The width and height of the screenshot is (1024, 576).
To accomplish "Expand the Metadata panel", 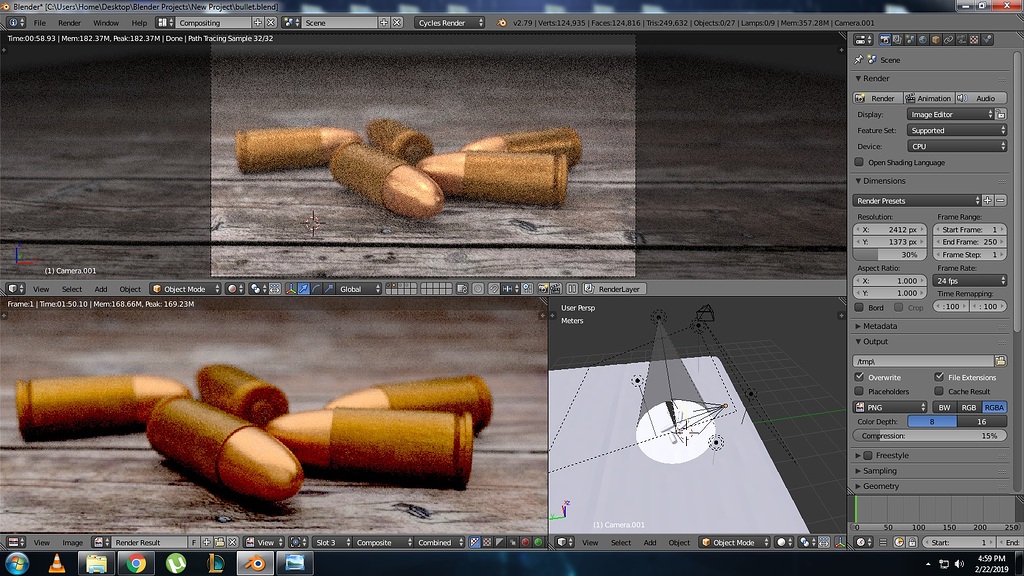I will tap(878, 326).
